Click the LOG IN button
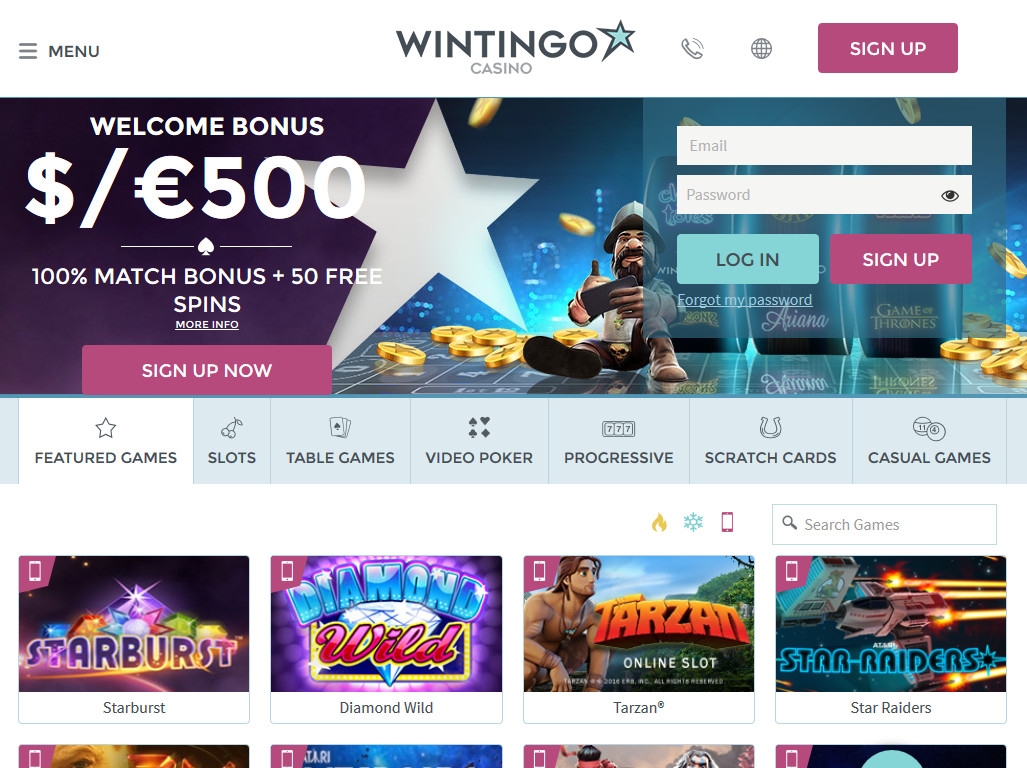This screenshot has width=1027, height=768. (747, 259)
